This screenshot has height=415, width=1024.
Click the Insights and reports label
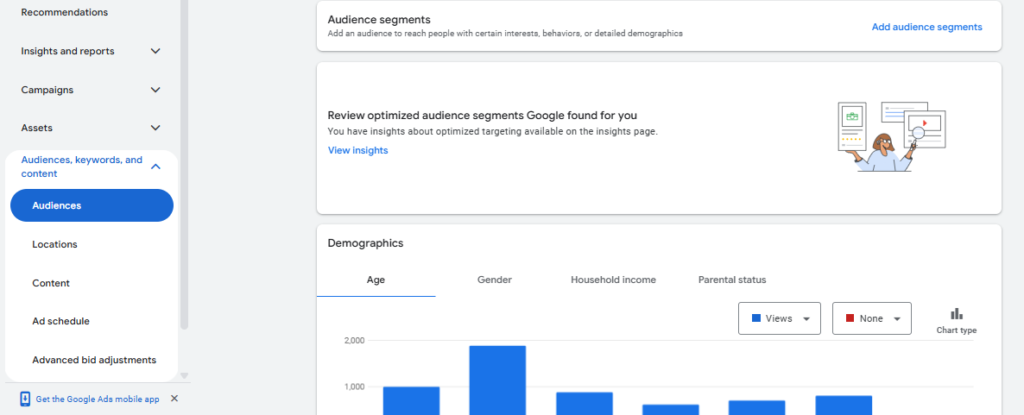(x=67, y=51)
